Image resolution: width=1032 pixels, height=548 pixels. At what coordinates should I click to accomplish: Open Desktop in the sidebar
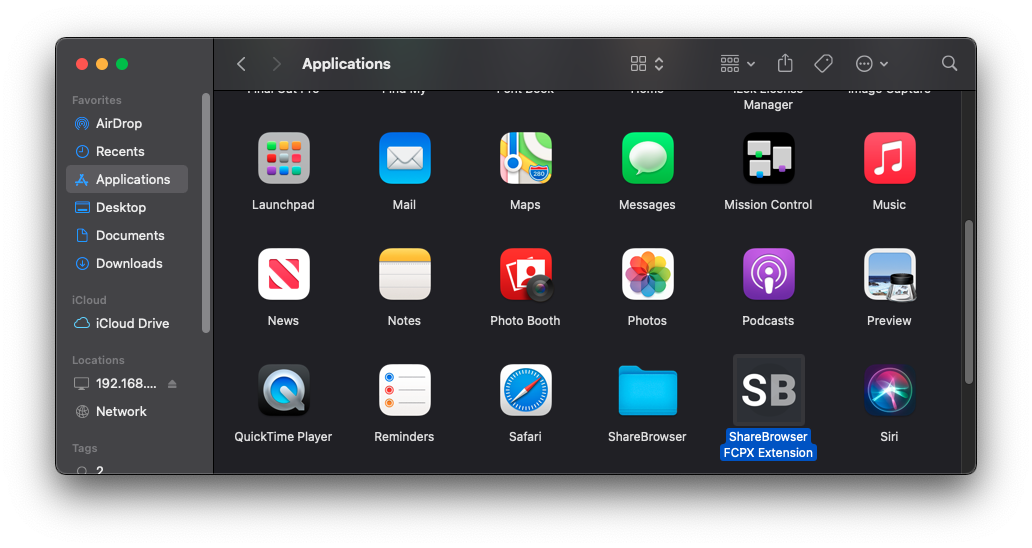127,207
